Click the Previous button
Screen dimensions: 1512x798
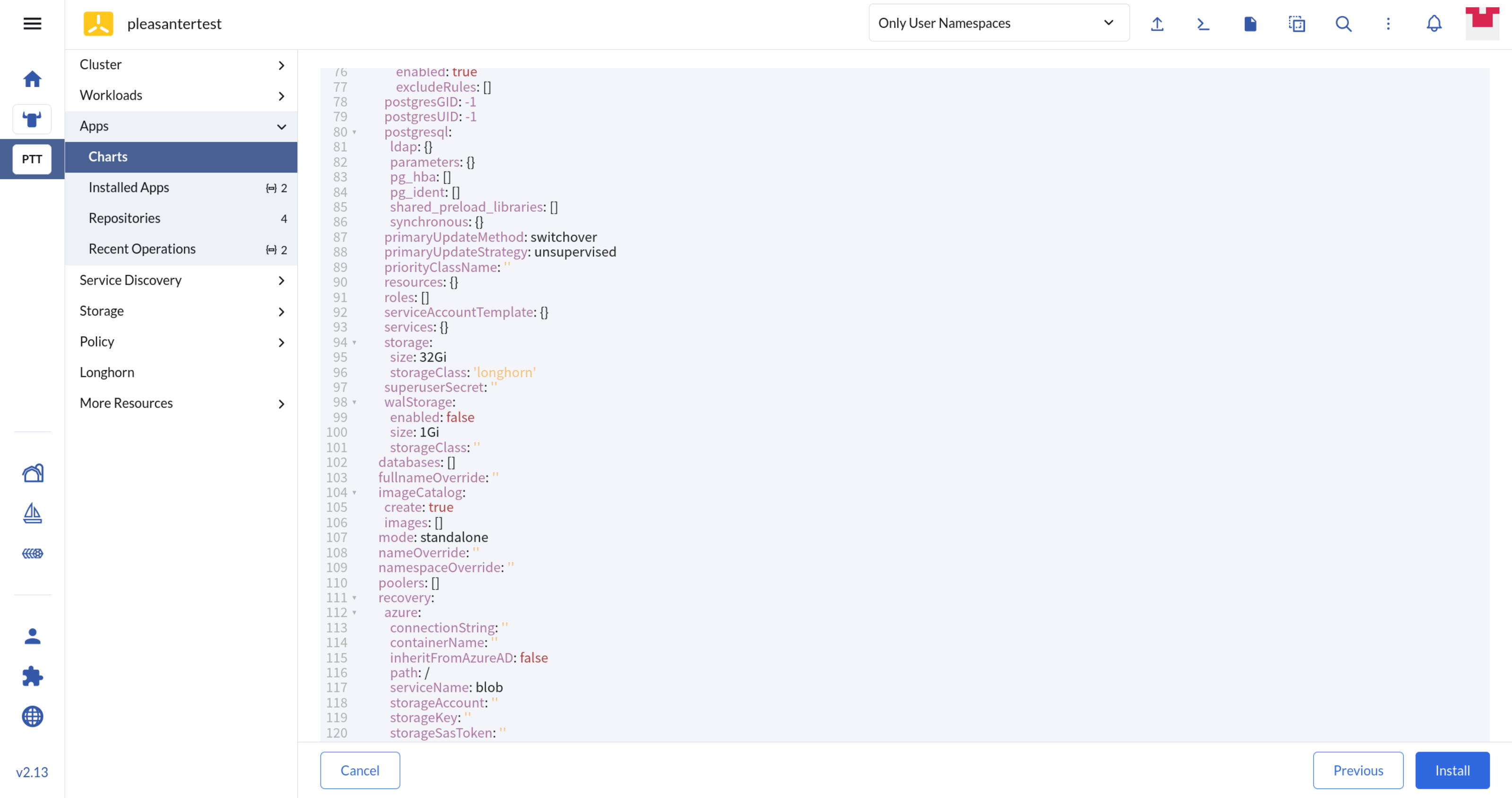pos(1357,771)
